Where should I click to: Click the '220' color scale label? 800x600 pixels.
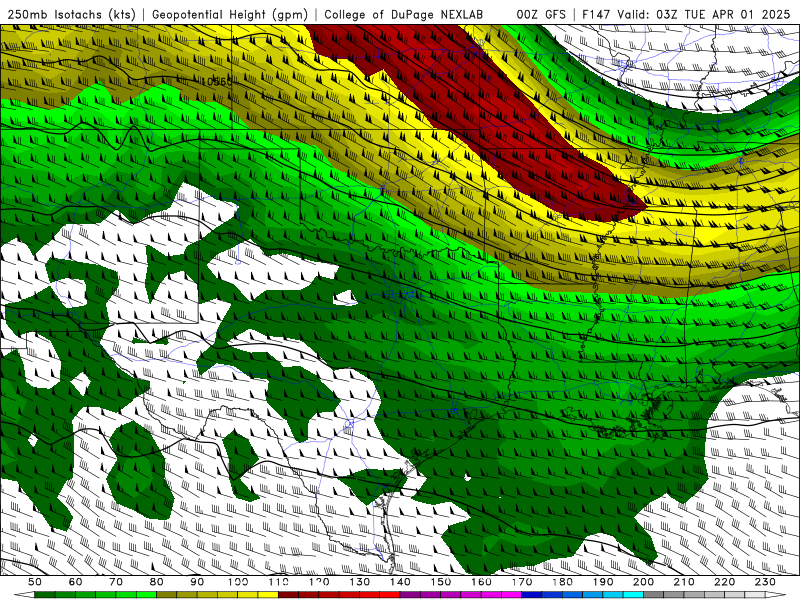point(724,582)
